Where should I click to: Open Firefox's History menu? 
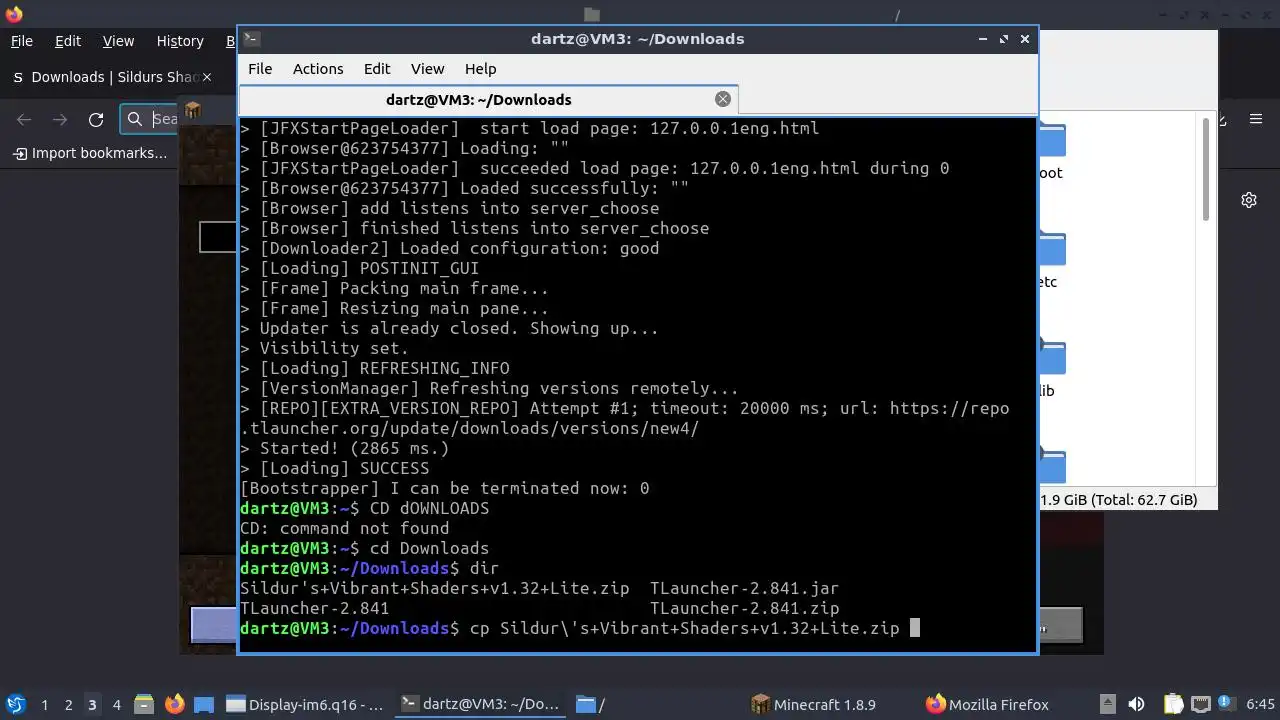tap(180, 41)
